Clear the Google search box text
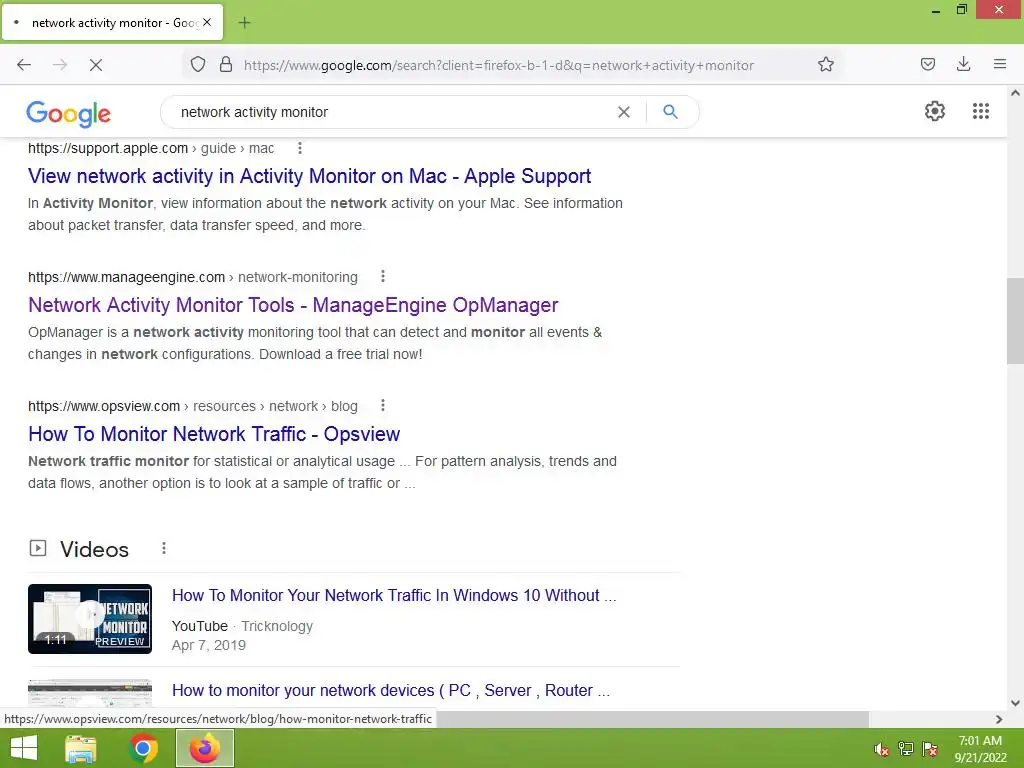This screenshot has width=1024, height=768. point(624,112)
